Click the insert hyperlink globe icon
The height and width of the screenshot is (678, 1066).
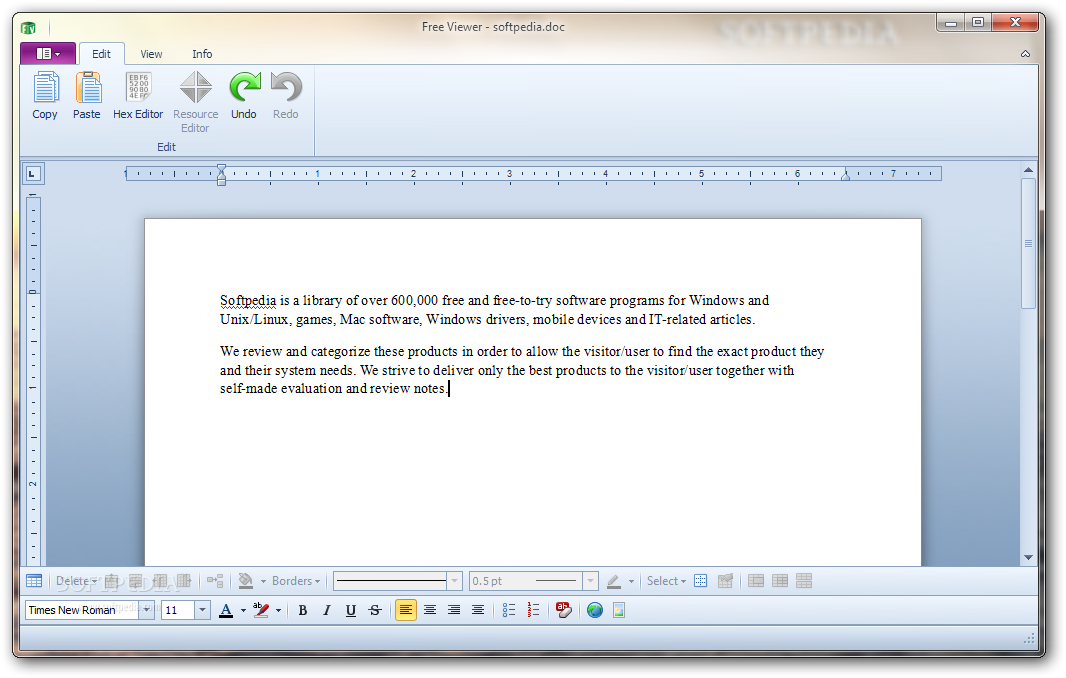point(595,610)
